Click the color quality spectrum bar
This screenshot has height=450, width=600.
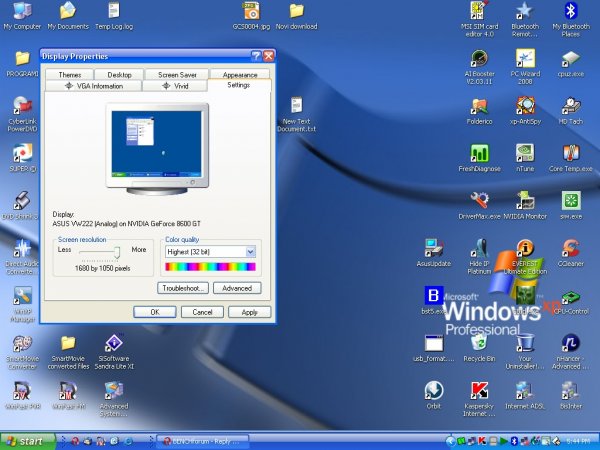[x=210, y=267]
